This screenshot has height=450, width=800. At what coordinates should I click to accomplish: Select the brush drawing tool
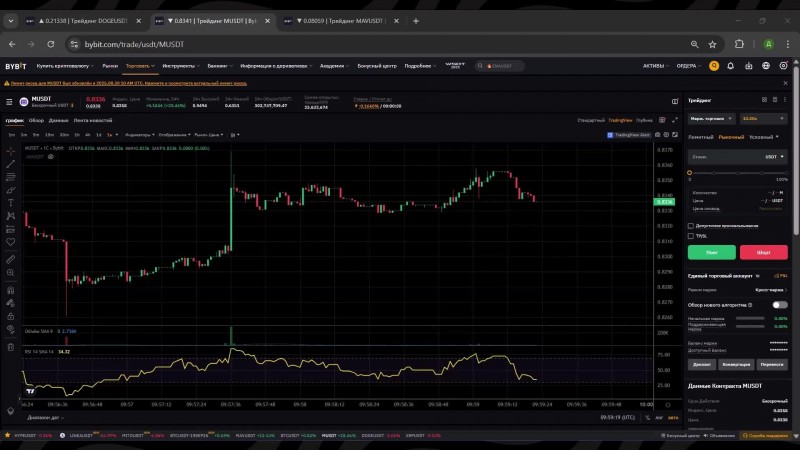click(11, 189)
